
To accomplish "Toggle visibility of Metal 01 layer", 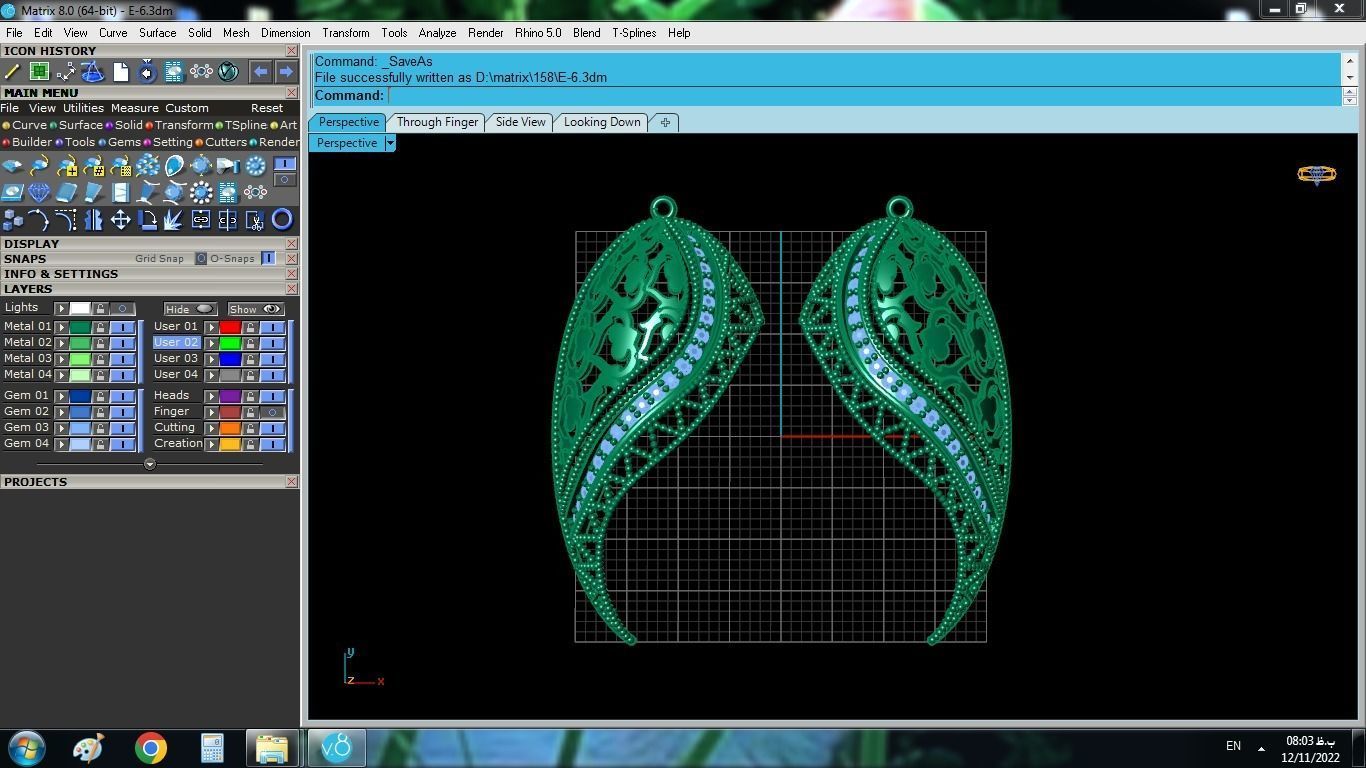I will pyautogui.click(x=122, y=327).
